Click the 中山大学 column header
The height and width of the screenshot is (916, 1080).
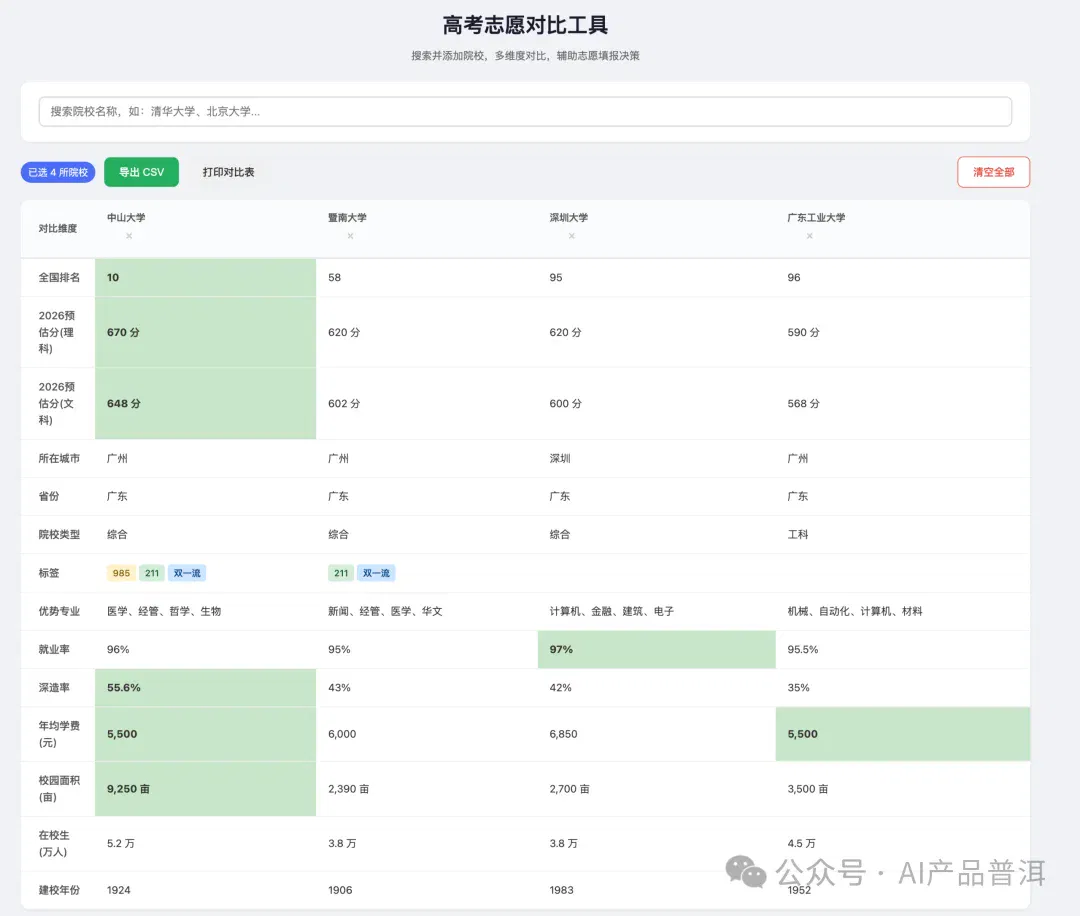[126, 218]
